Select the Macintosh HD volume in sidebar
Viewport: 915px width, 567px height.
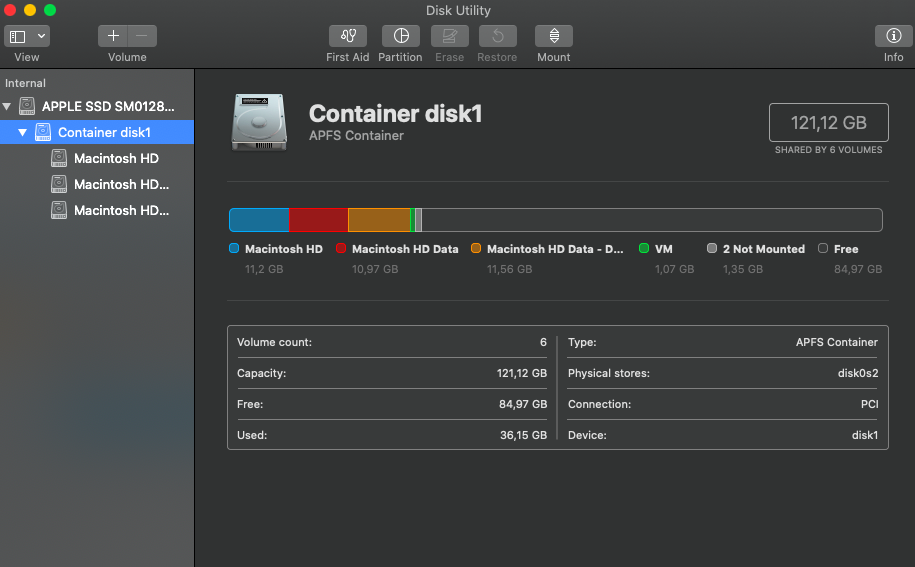[97, 158]
